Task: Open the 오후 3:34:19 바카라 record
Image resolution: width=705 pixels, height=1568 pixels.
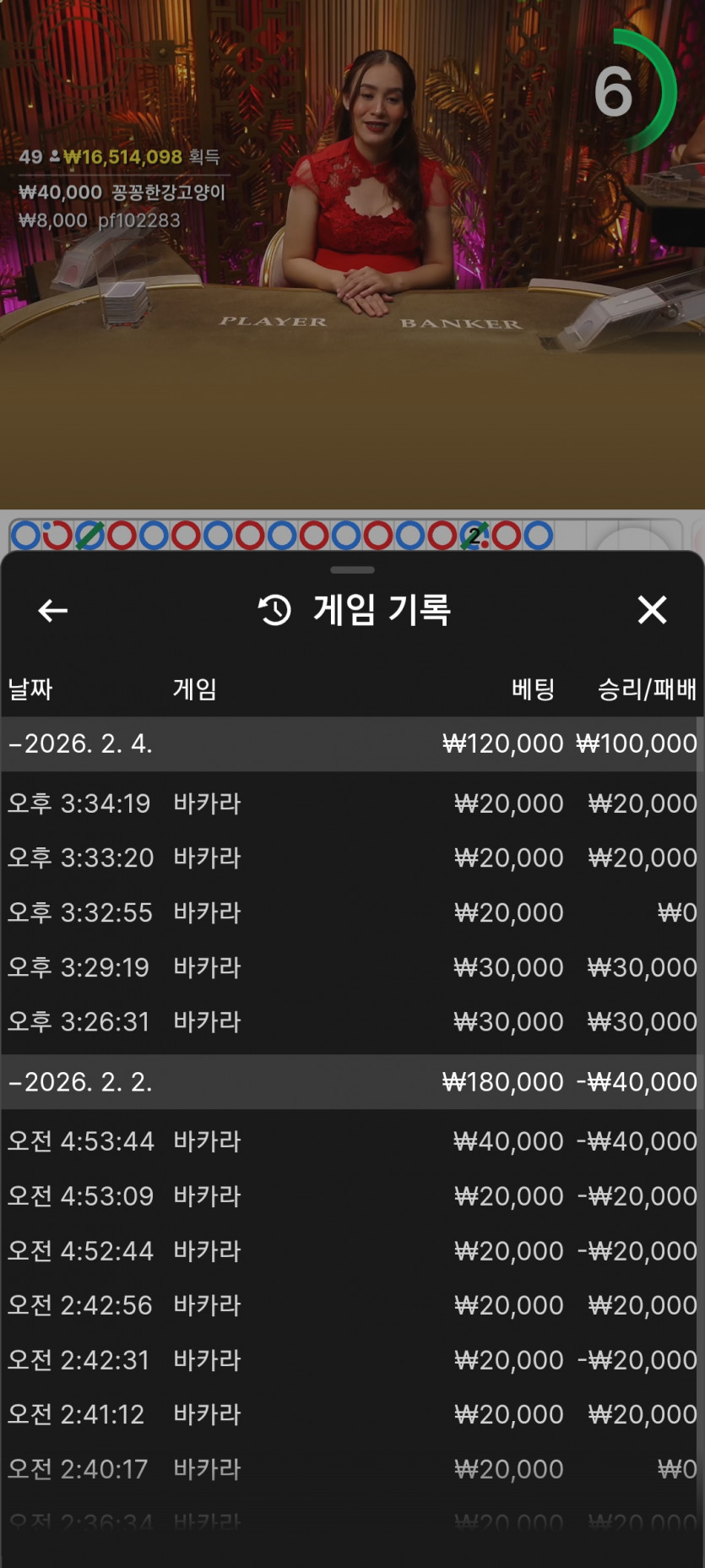Action: (351, 803)
